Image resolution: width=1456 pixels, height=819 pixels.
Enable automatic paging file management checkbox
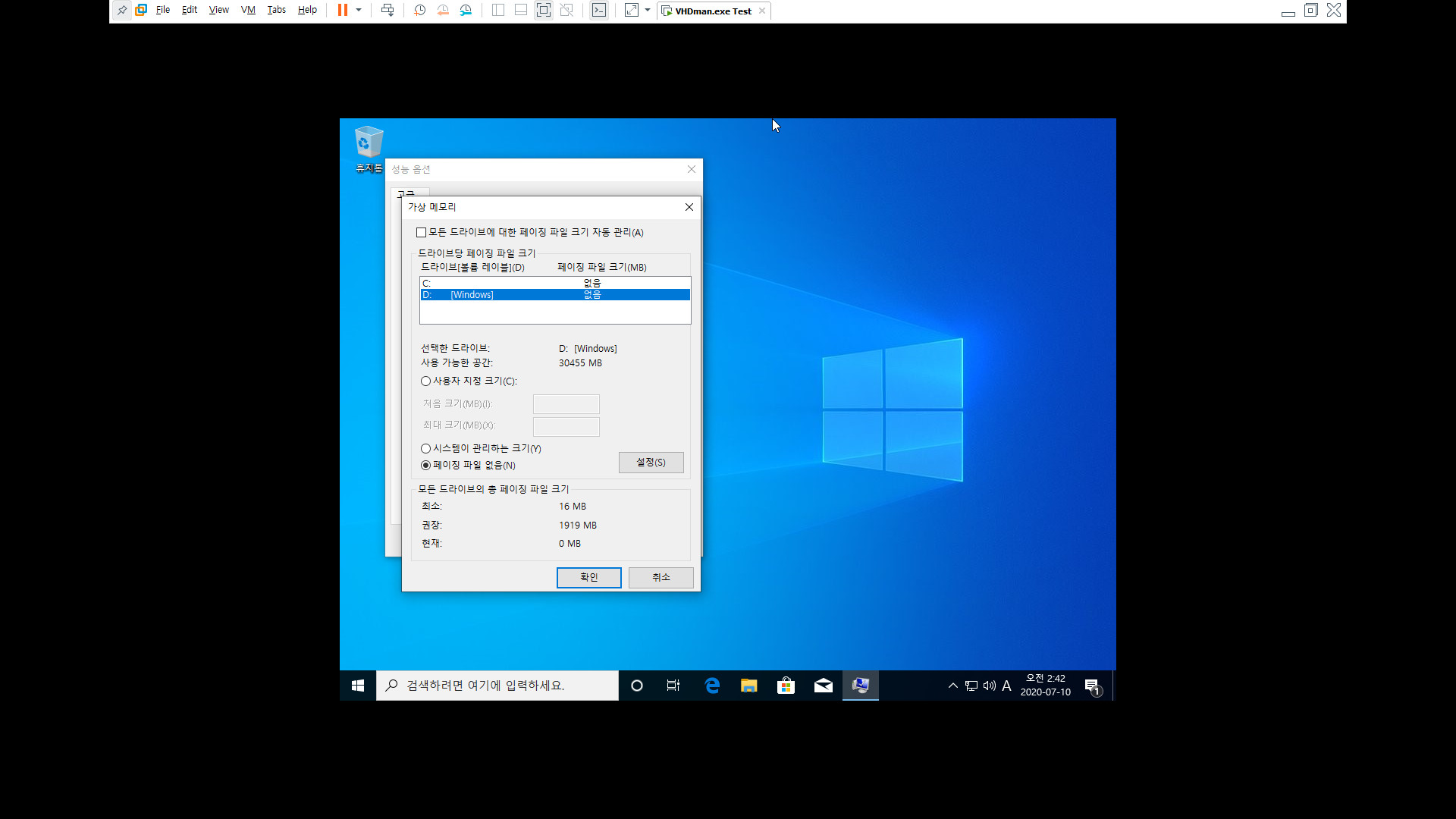(421, 233)
